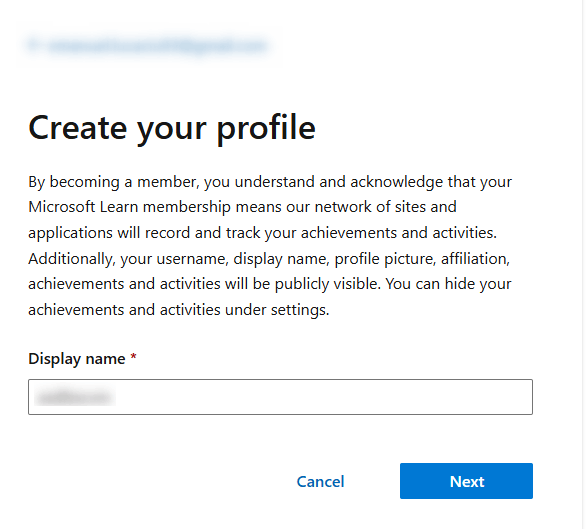This screenshot has height=529, width=588.
Task: Click the paragraph starting 'By becoming a member'
Action: [270, 246]
